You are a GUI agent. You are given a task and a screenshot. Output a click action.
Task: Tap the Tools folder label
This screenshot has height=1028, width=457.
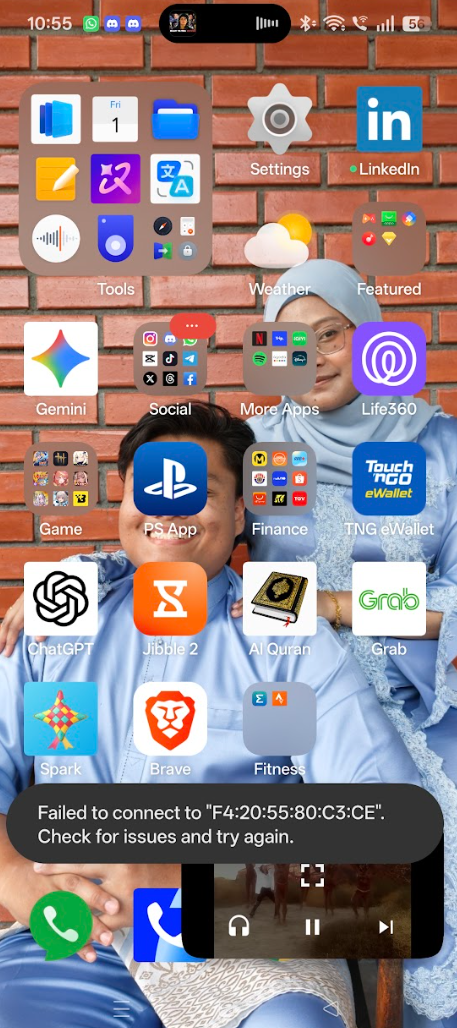pyautogui.click(x=115, y=289)
